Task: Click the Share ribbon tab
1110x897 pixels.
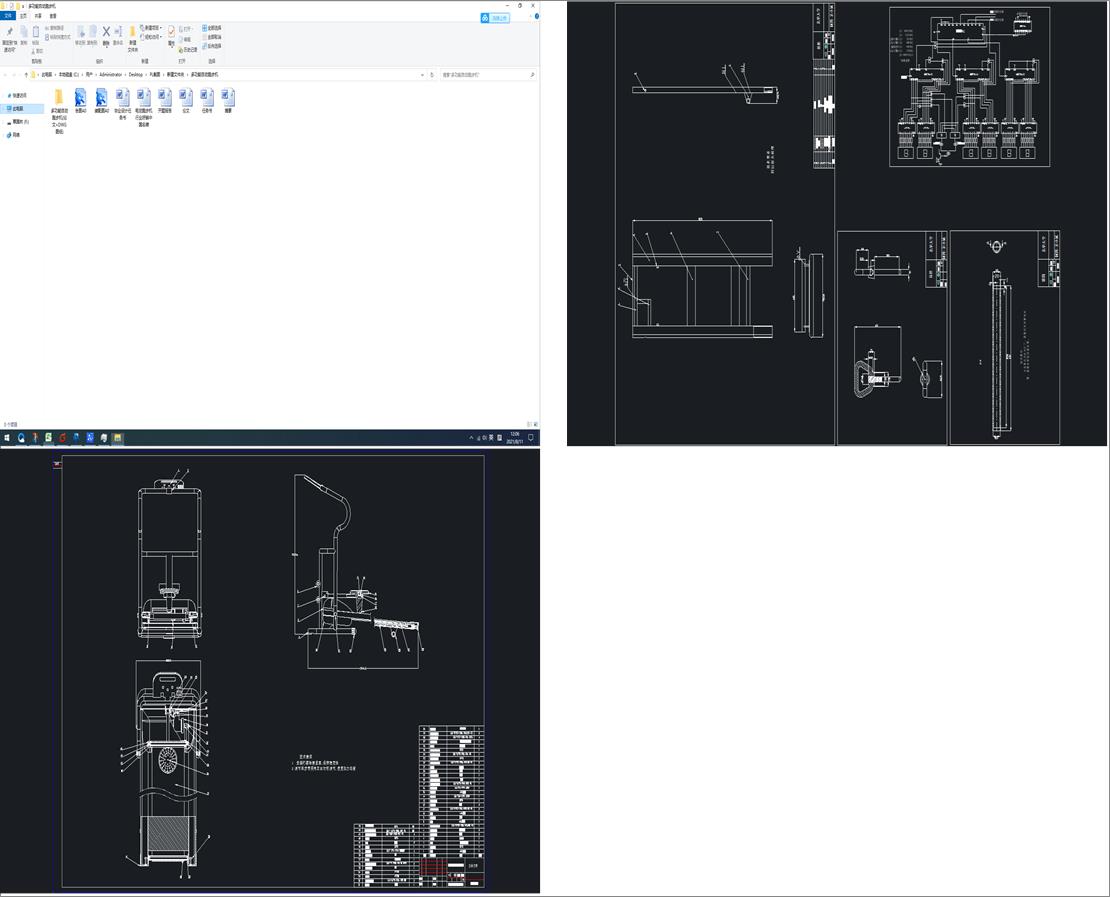Action: click(x=38, y=16)
